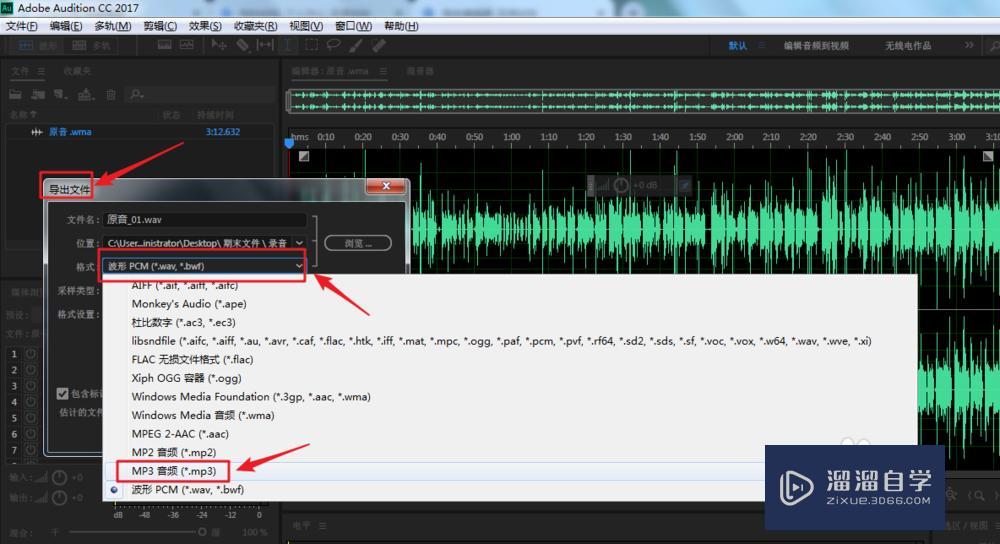Choose Monkey's Audio (*.ape) format

click(189, 304)
